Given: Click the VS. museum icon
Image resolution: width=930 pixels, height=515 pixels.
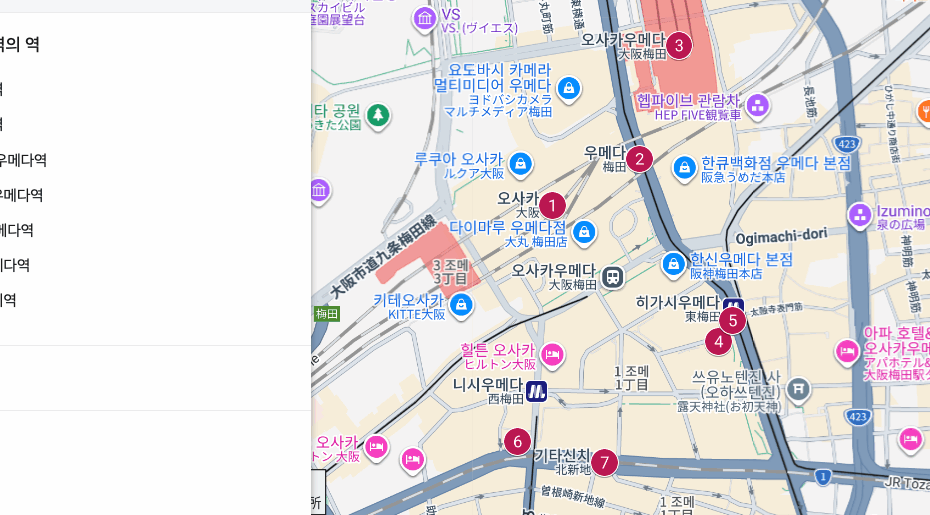Looking at the screenshot, I should [424, 18].
